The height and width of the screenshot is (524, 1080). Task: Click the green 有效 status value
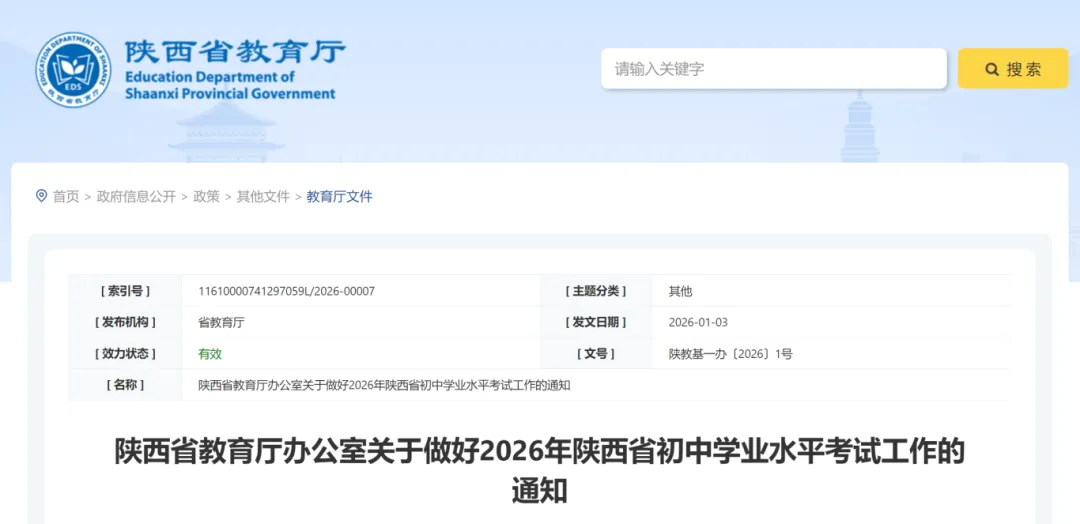pos(210,354)
